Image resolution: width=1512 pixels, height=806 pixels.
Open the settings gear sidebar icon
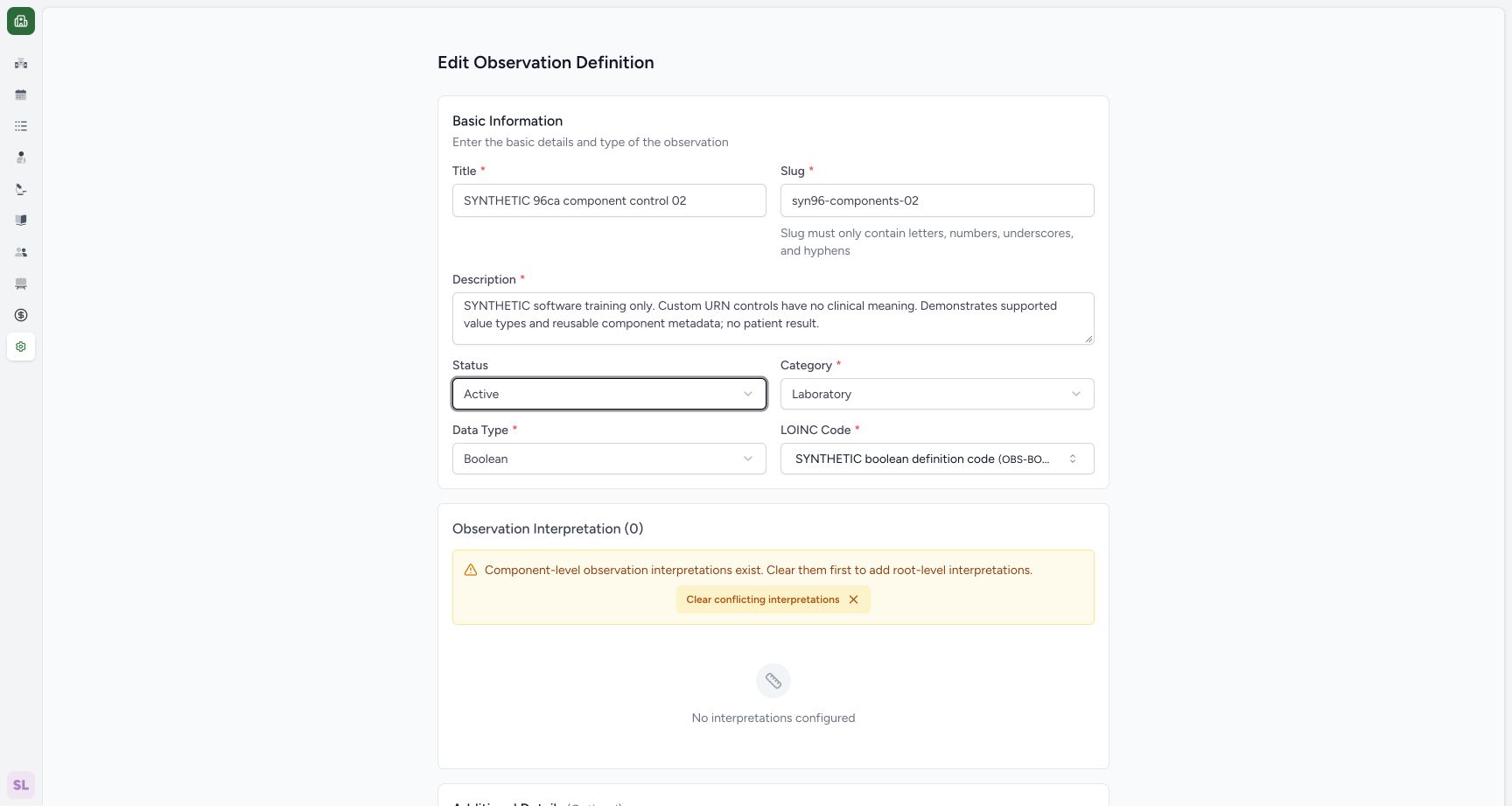pyautogui.click(x=21, y=347)
